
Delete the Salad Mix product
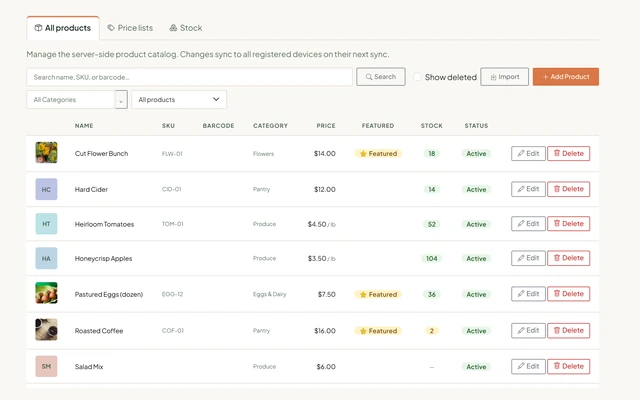pyautogui.click(x=569, y=367)
